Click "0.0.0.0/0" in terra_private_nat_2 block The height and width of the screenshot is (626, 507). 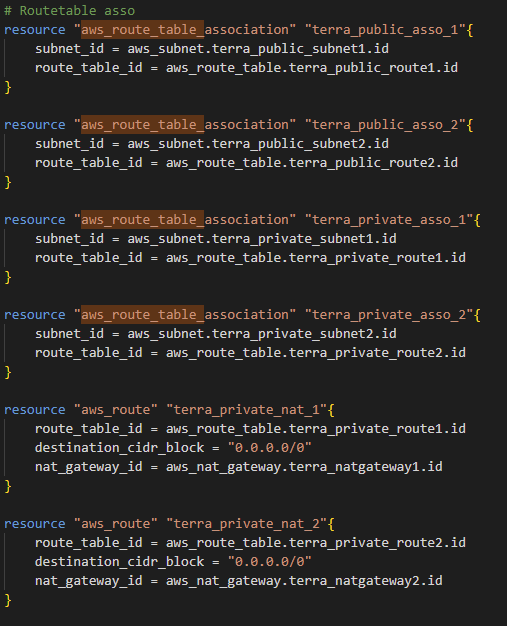coord(269,562)
